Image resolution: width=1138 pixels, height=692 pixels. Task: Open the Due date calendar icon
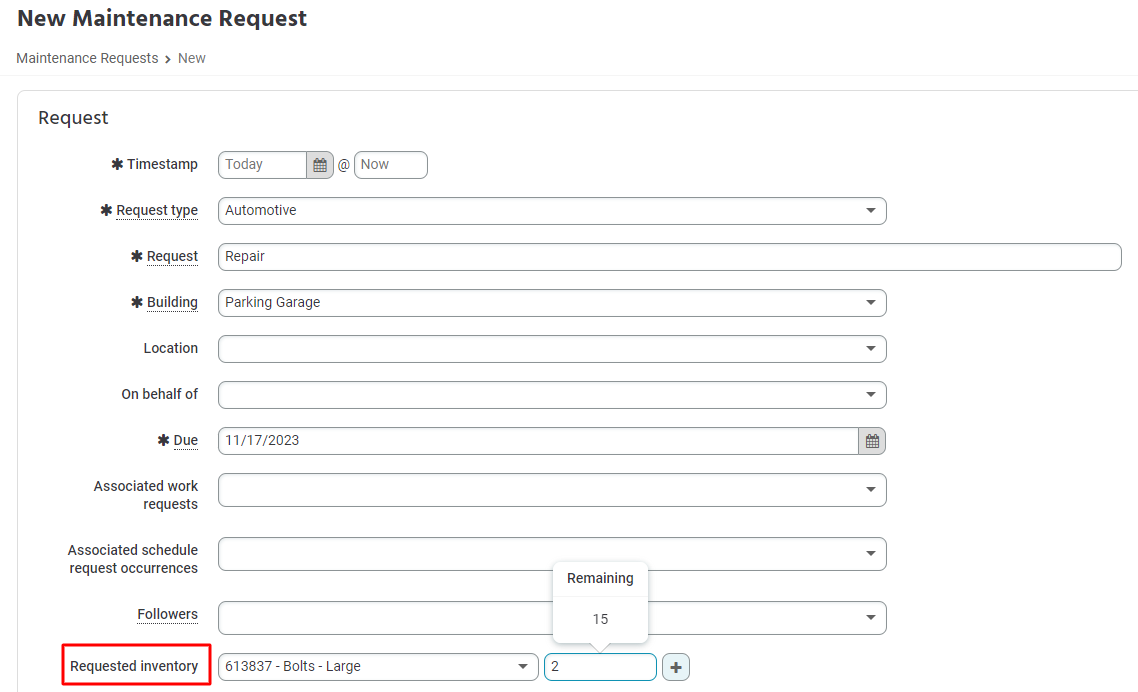click(872, 441)
